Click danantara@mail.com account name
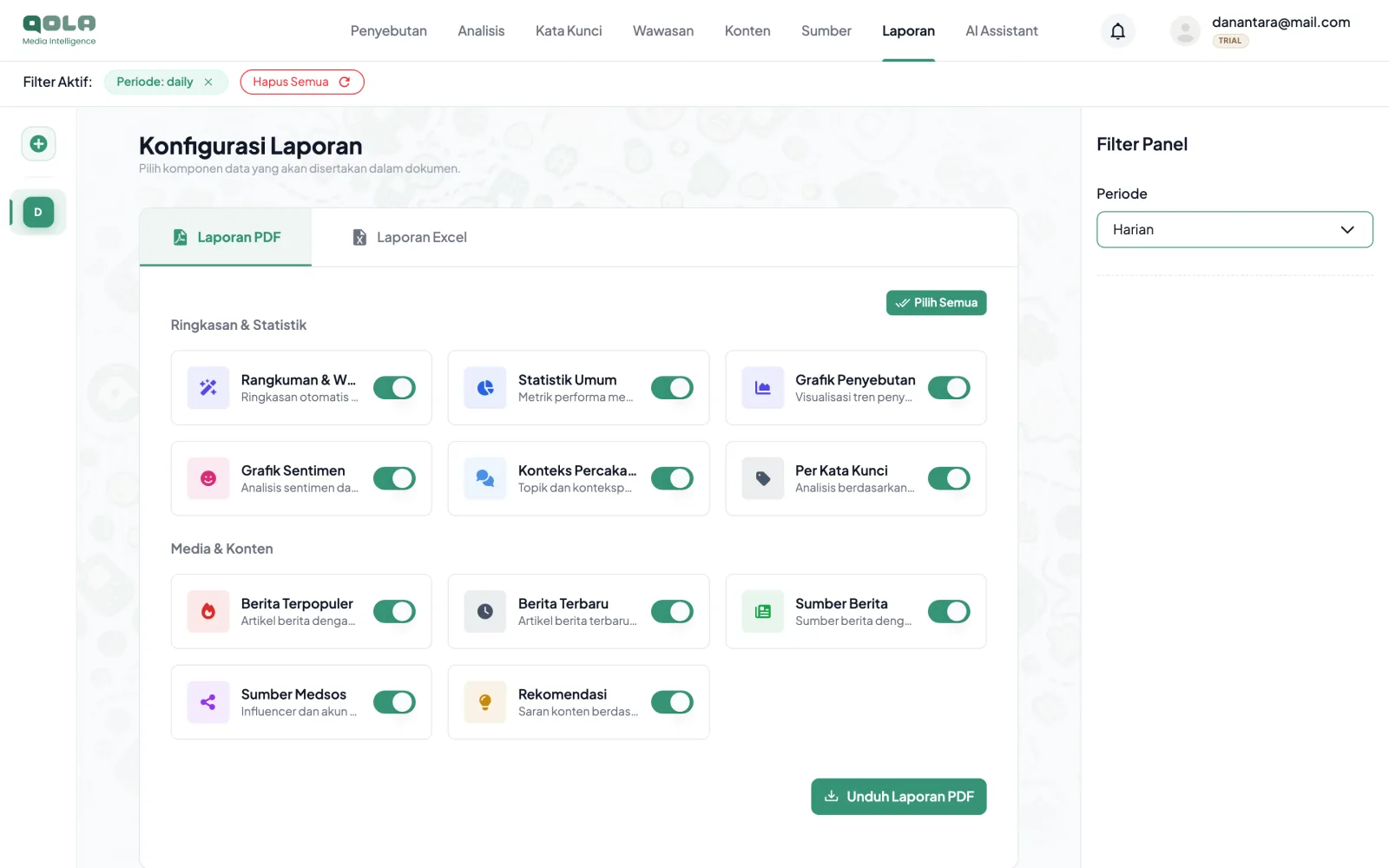Viewport: 1389px width, 868px height. [1281, 23]
